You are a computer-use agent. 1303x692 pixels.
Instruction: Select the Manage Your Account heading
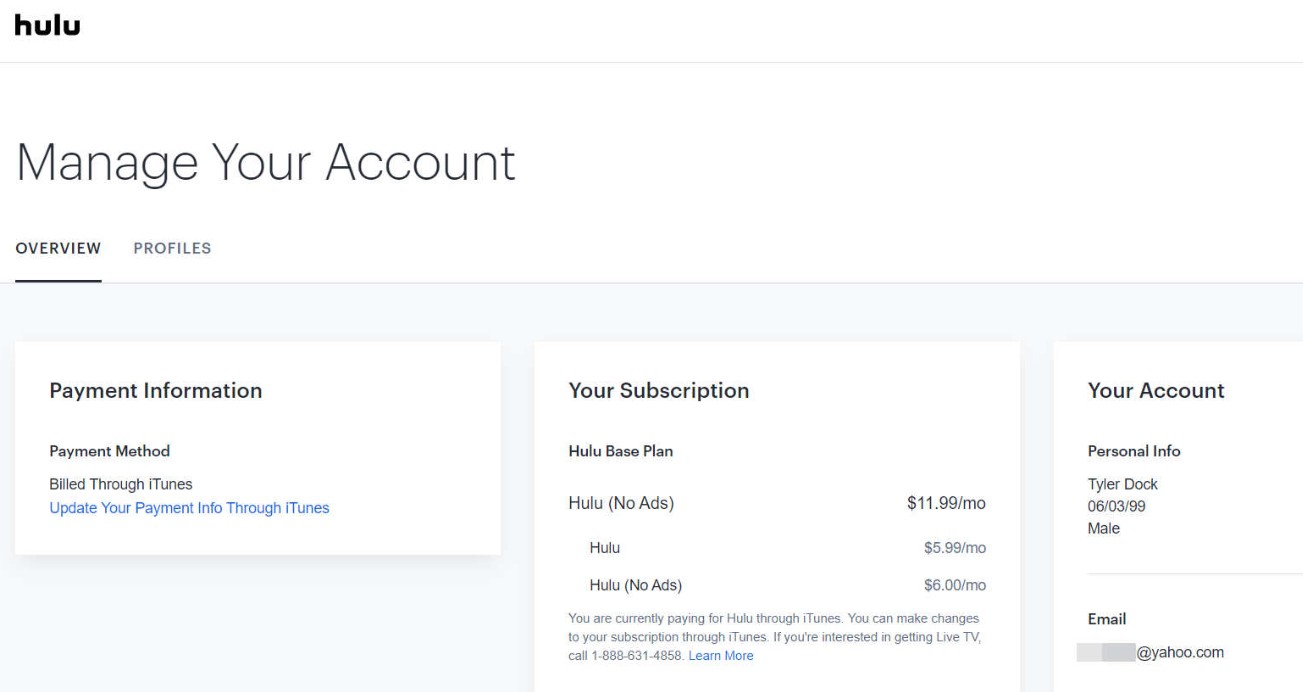[265, 163]
